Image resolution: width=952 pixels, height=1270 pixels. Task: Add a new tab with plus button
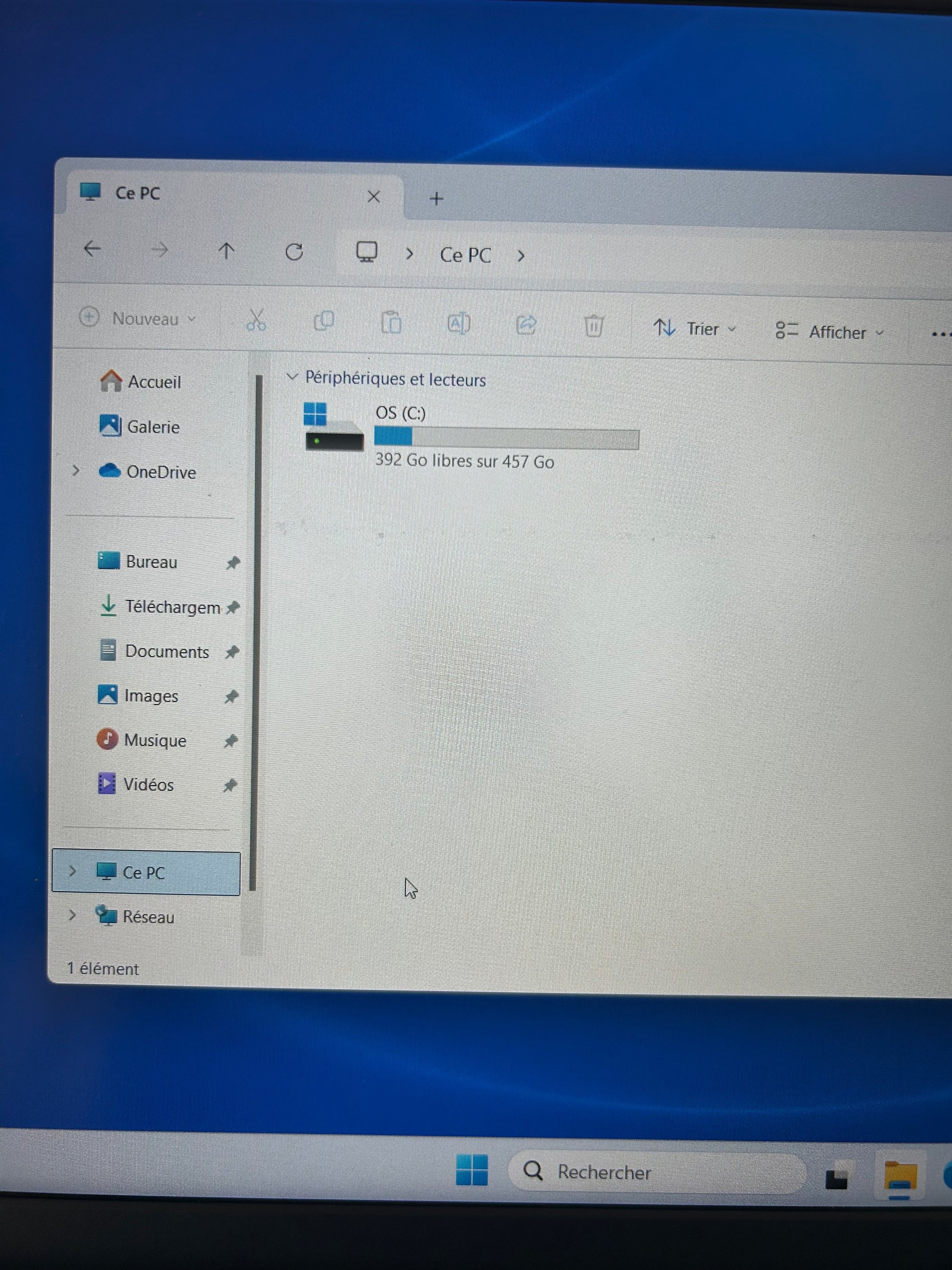(436, 199)
